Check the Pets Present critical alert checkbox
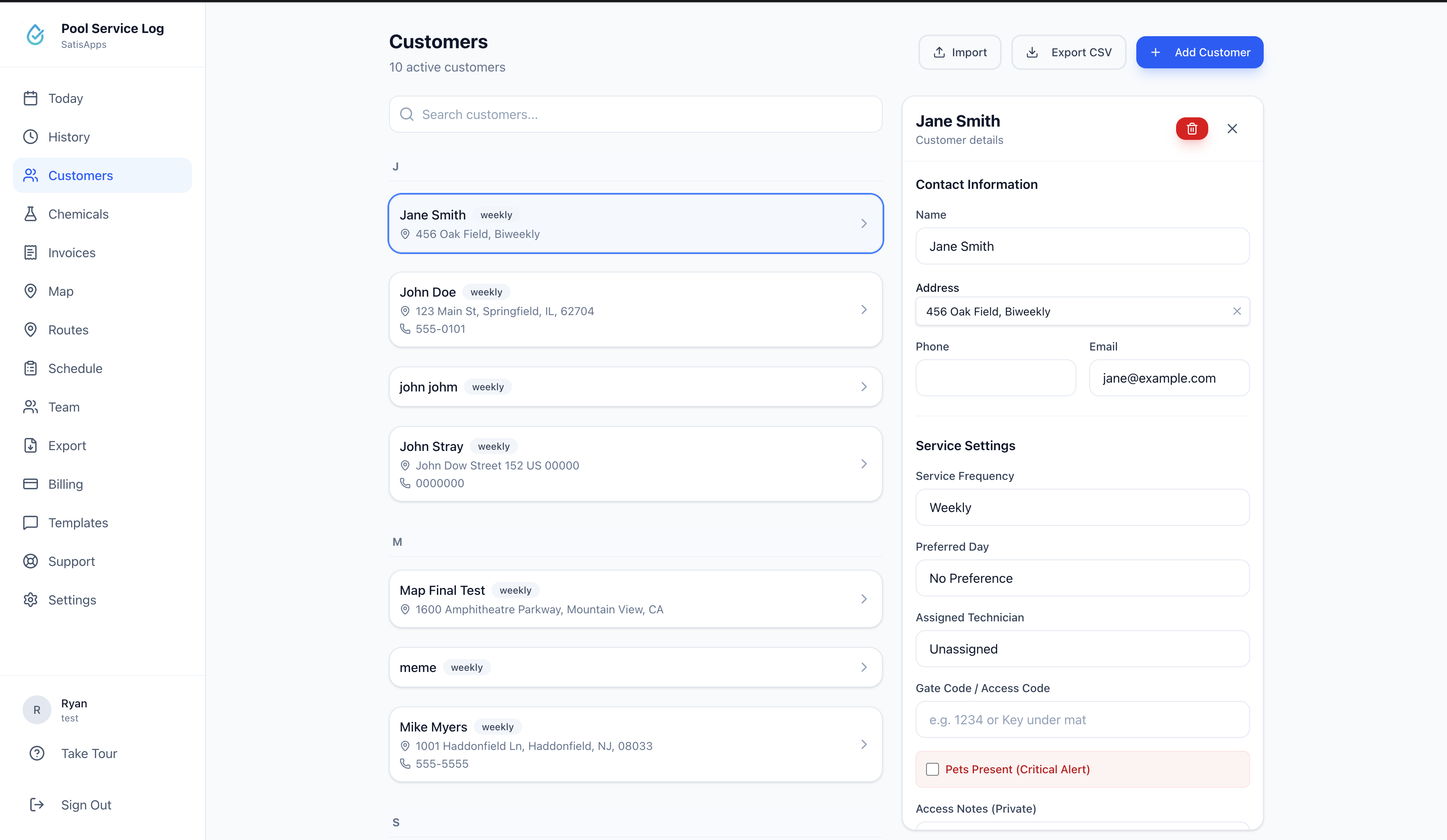Image resolution: width=1447 pixels, height=840 pixels. pos(933,769)
